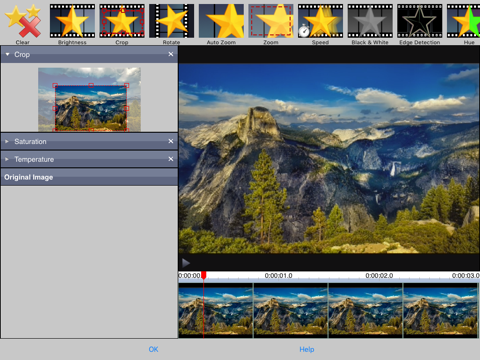Add the Brightness effect

72,24
